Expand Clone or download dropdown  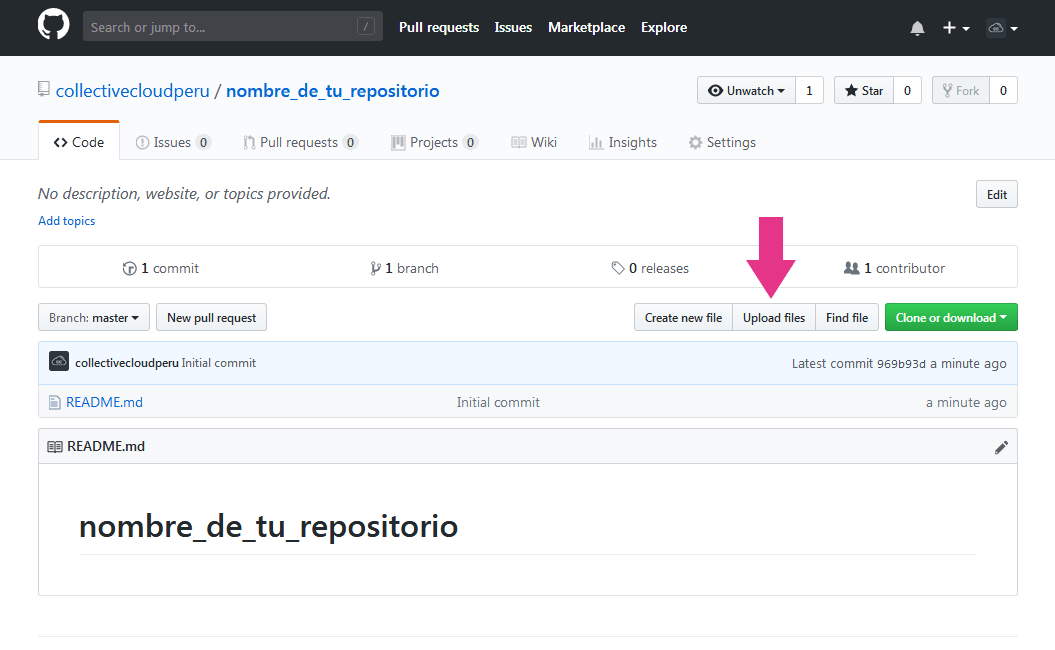(x=951, y=318)
